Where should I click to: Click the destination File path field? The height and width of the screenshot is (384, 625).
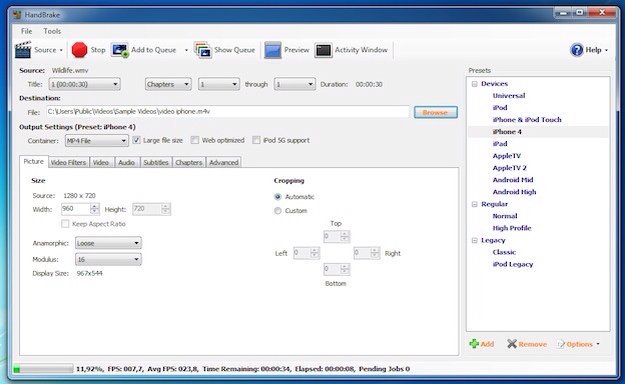(x=228, y=112)
